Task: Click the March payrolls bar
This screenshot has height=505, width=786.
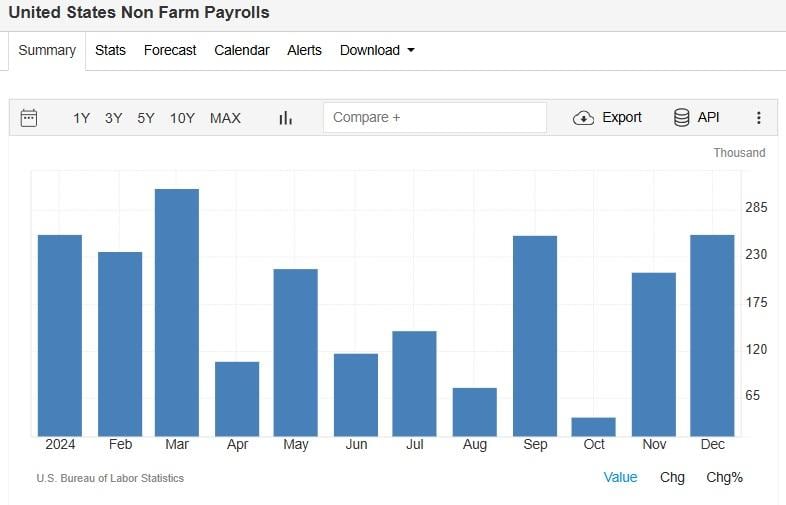Action: 177,312
